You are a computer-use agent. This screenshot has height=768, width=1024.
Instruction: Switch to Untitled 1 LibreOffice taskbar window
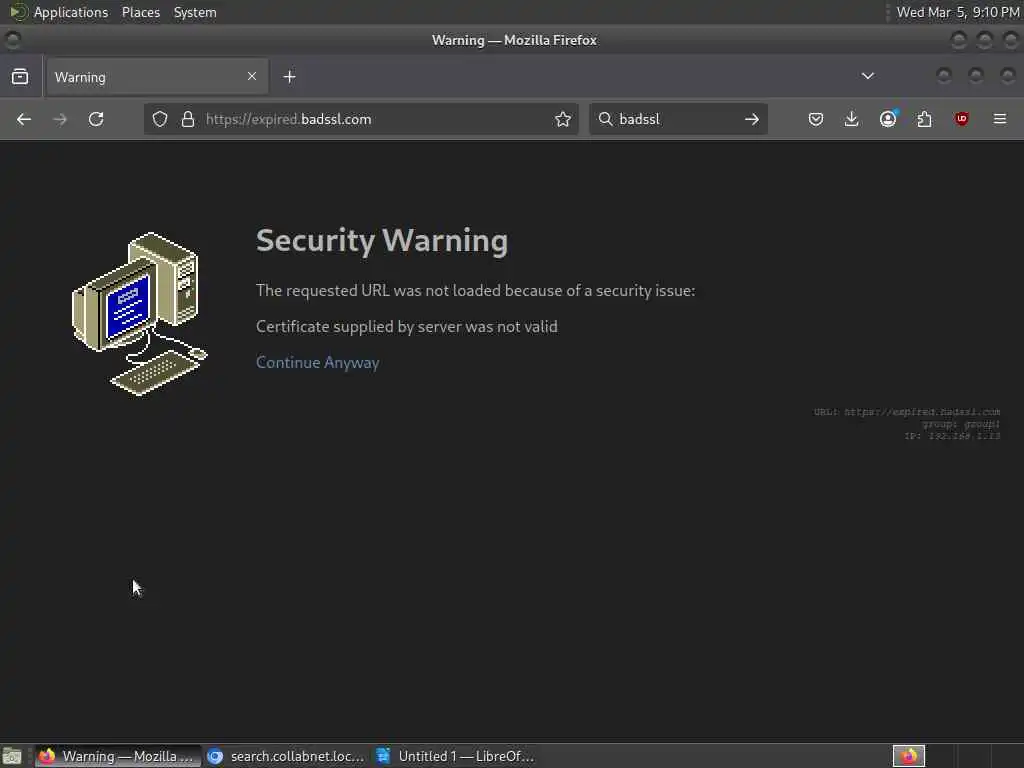click(456, 756)
